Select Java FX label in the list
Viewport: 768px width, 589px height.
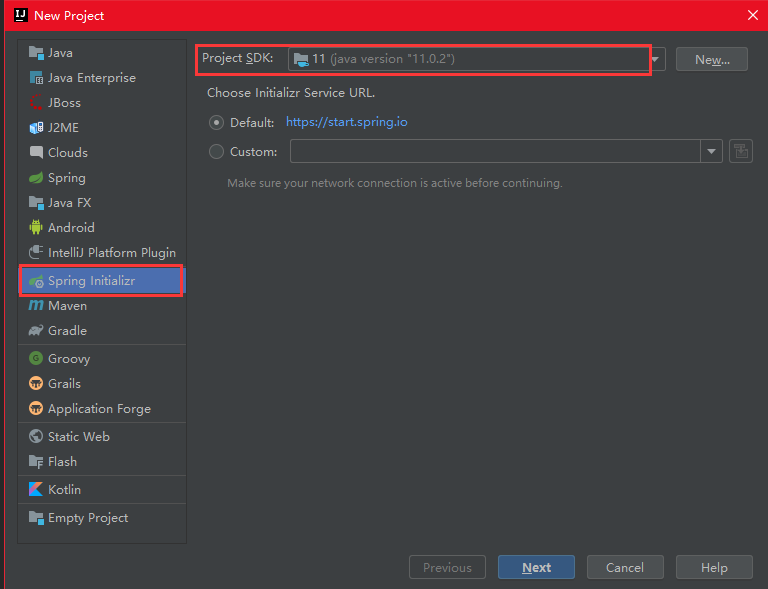(x=70, y=203)
